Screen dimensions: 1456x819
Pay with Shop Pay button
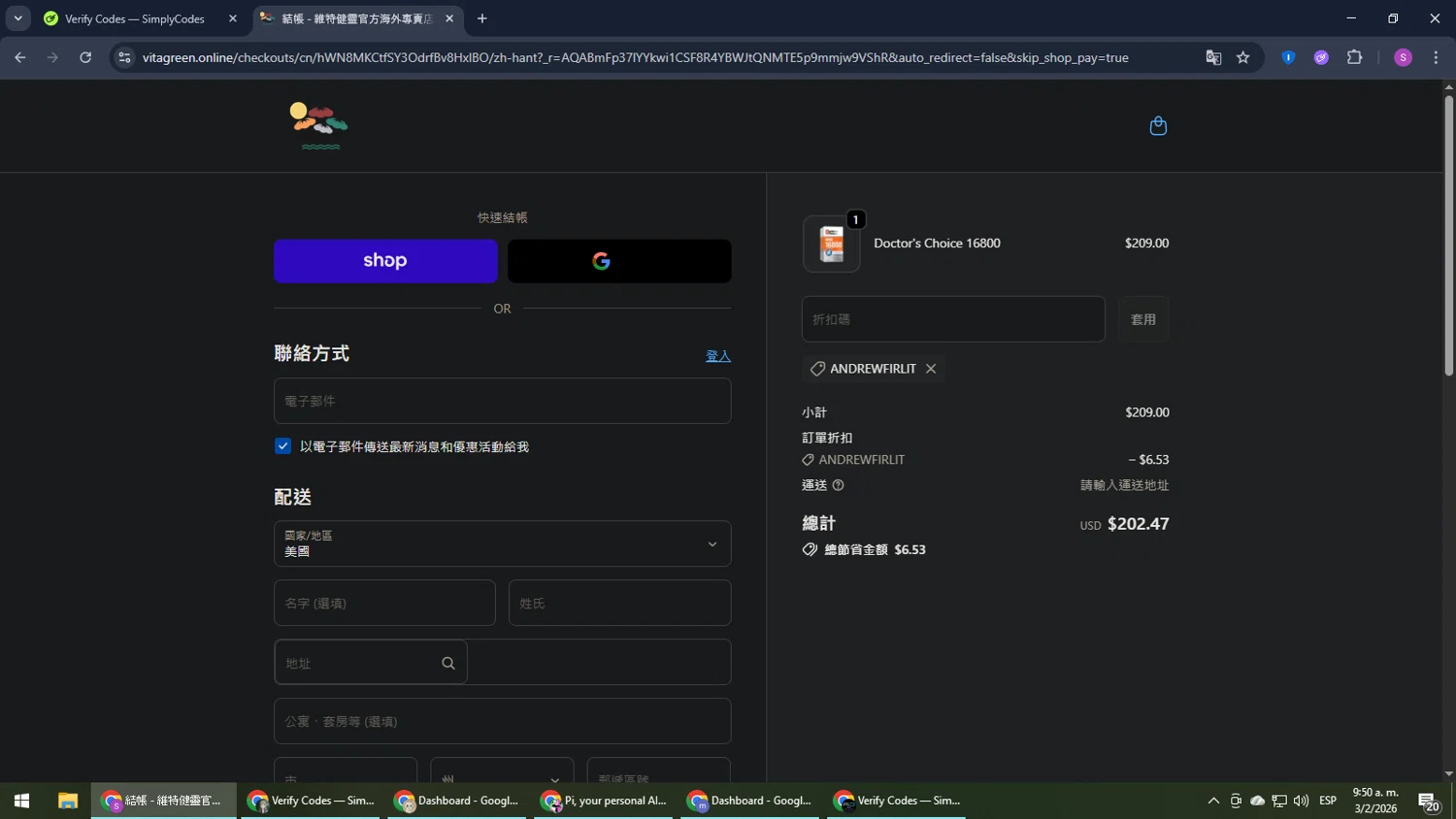point(385,261)
